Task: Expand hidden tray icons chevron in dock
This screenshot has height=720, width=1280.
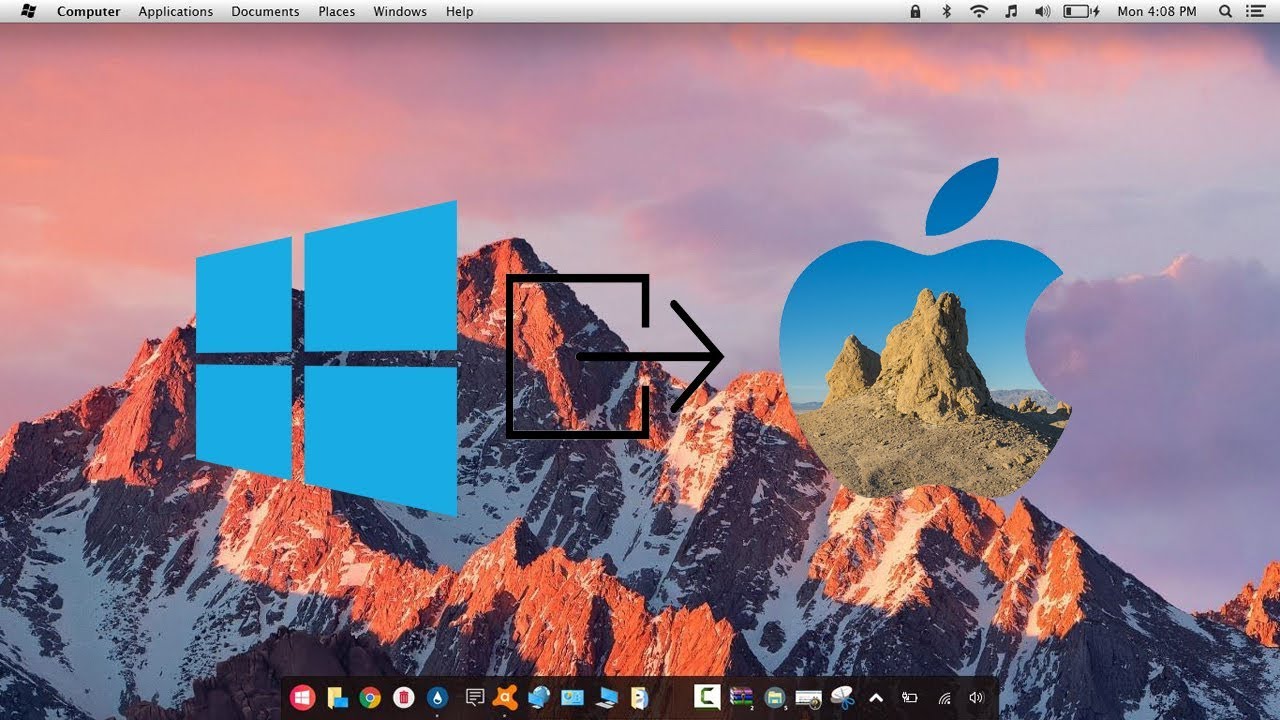Action: [x=876, y=698]
